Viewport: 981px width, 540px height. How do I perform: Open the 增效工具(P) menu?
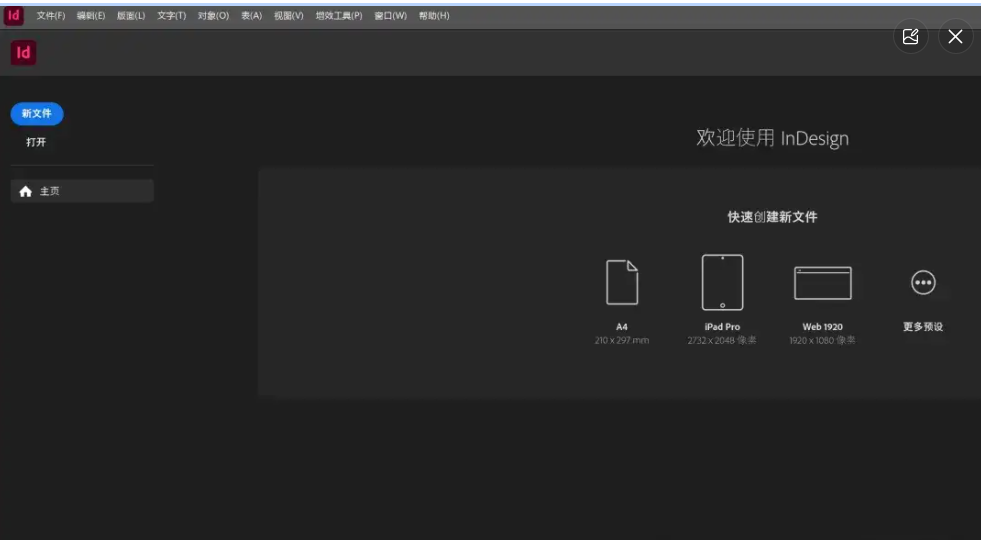[338, 16]
